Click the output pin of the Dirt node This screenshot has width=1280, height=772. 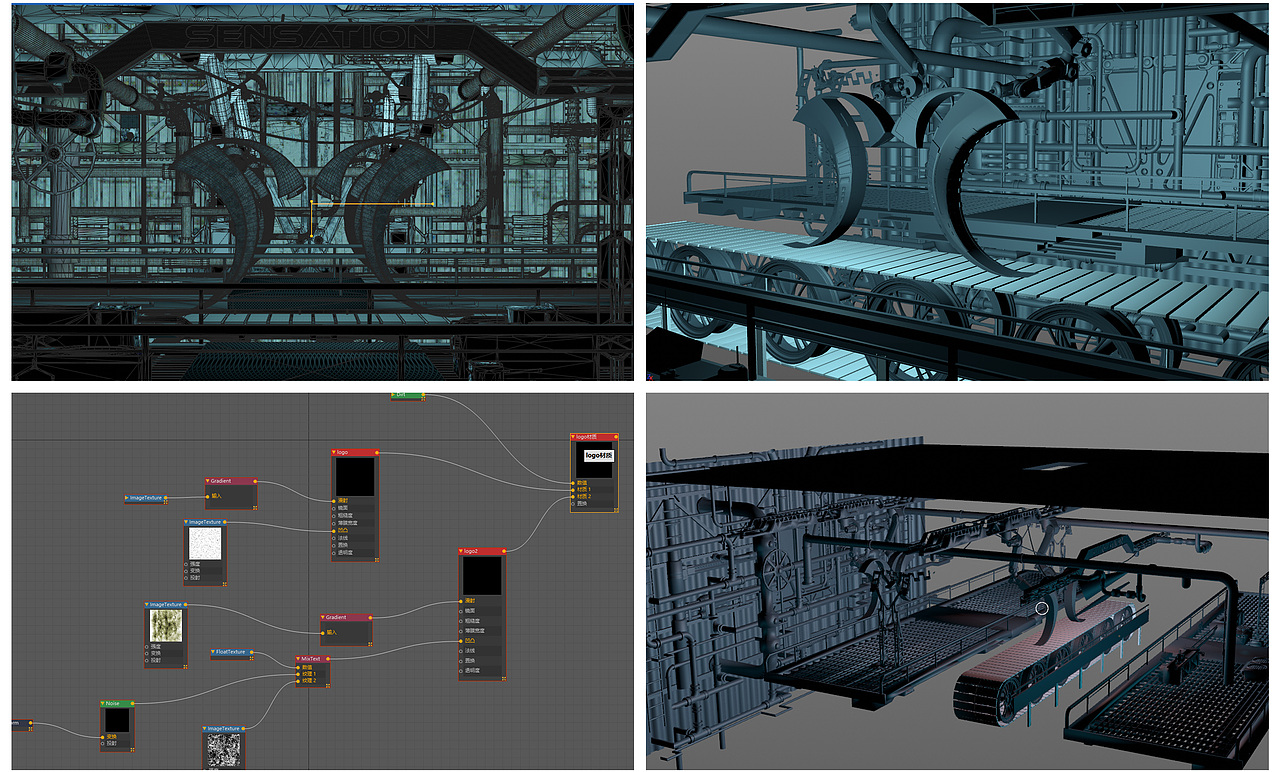point(423,395)
